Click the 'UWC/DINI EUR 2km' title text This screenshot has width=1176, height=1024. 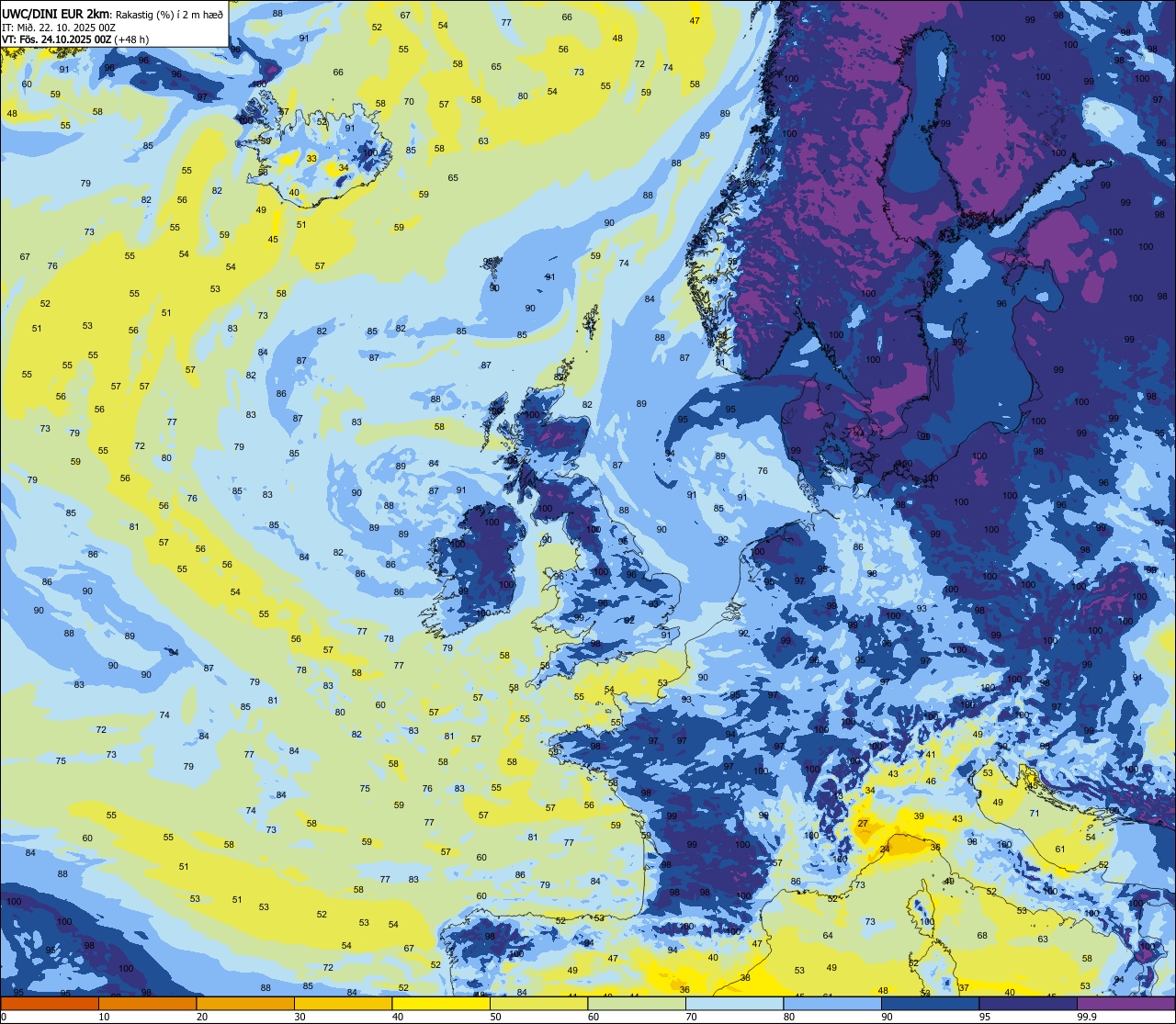coord(56,13)
